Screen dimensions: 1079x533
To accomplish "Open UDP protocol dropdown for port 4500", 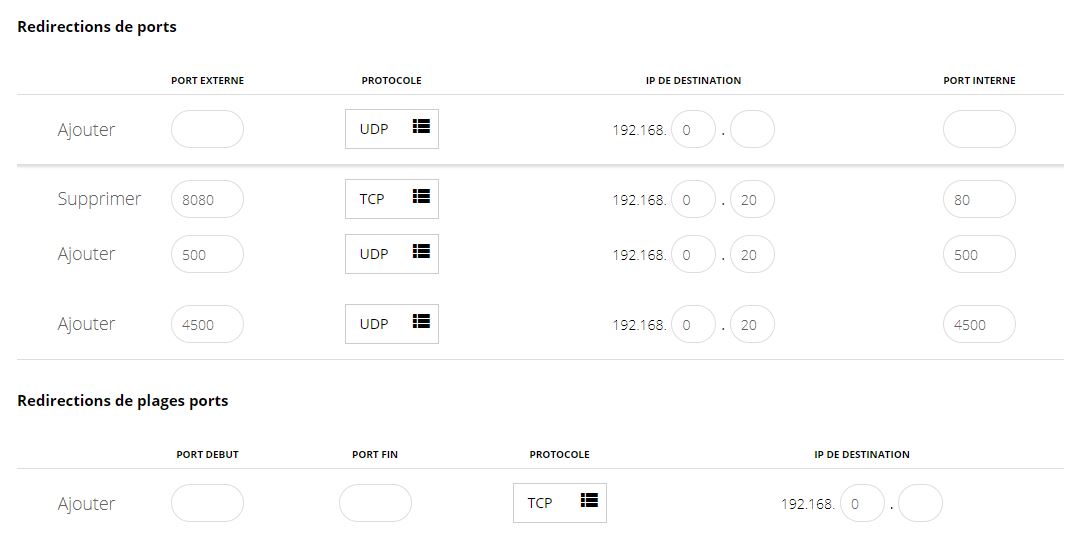I will [391, 324].
